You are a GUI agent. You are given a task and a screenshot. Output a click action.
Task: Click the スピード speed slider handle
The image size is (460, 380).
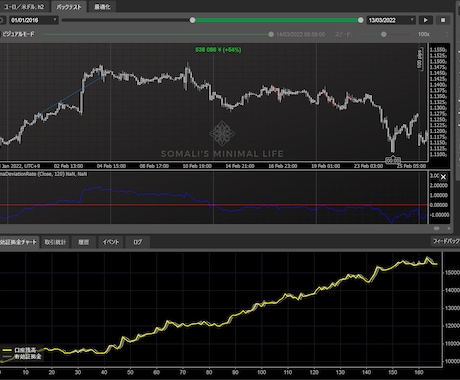[x=384, y=34]
